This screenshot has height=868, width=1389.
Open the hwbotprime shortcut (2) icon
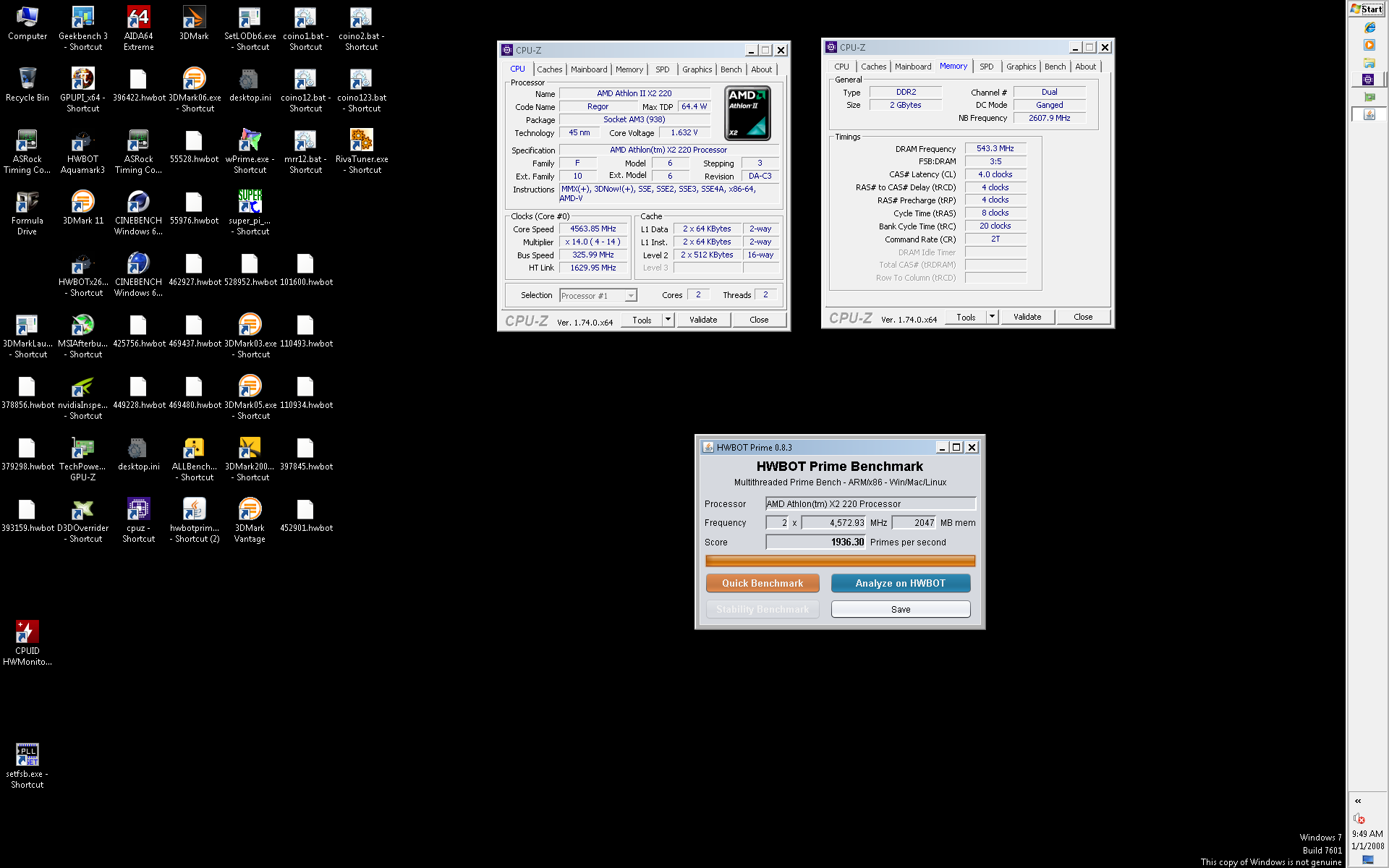(x=194, y=521)
